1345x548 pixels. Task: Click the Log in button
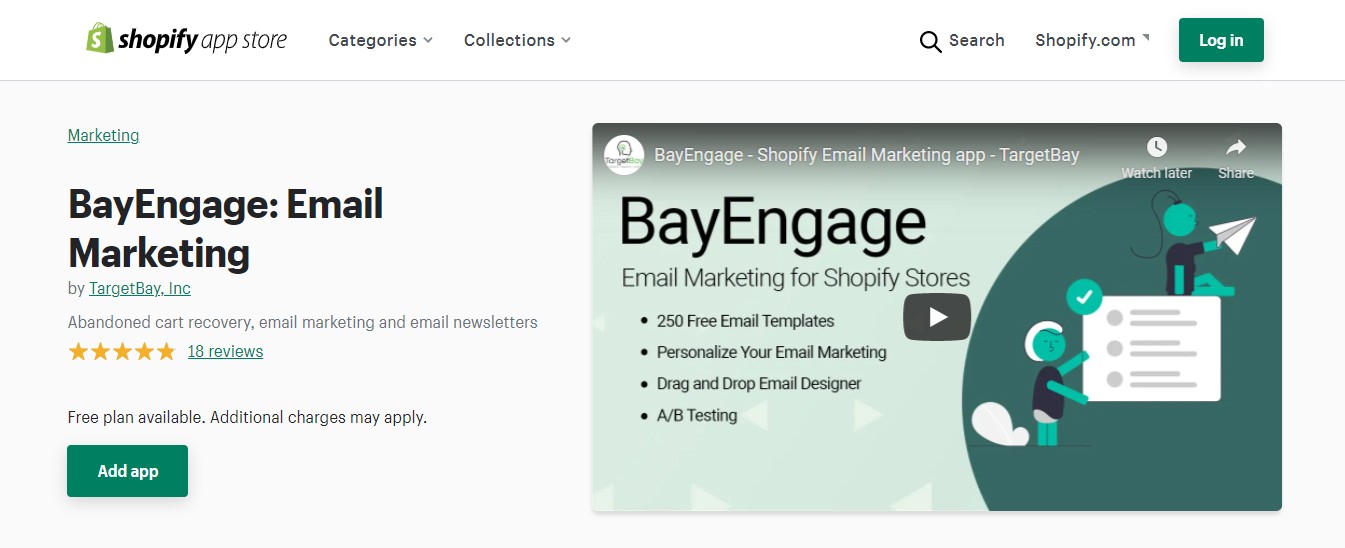tap(1221, 40)
